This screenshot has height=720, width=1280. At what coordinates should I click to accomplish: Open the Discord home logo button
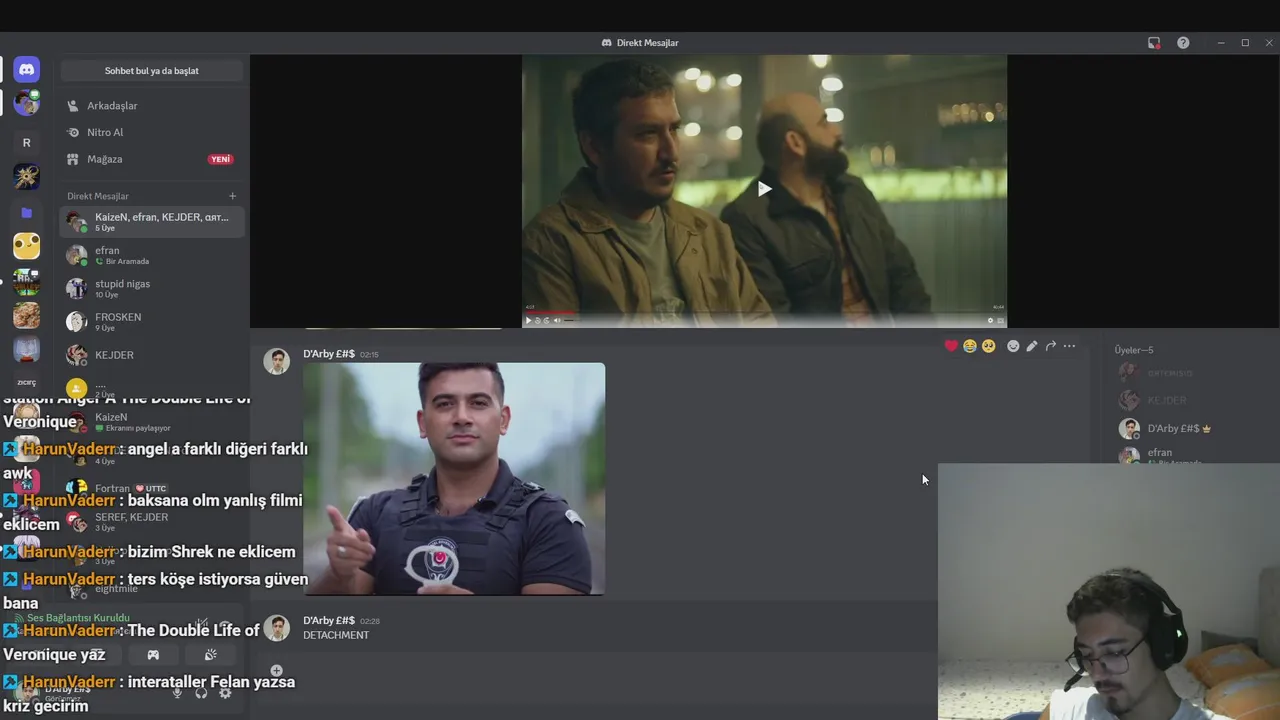pos(27,69)
